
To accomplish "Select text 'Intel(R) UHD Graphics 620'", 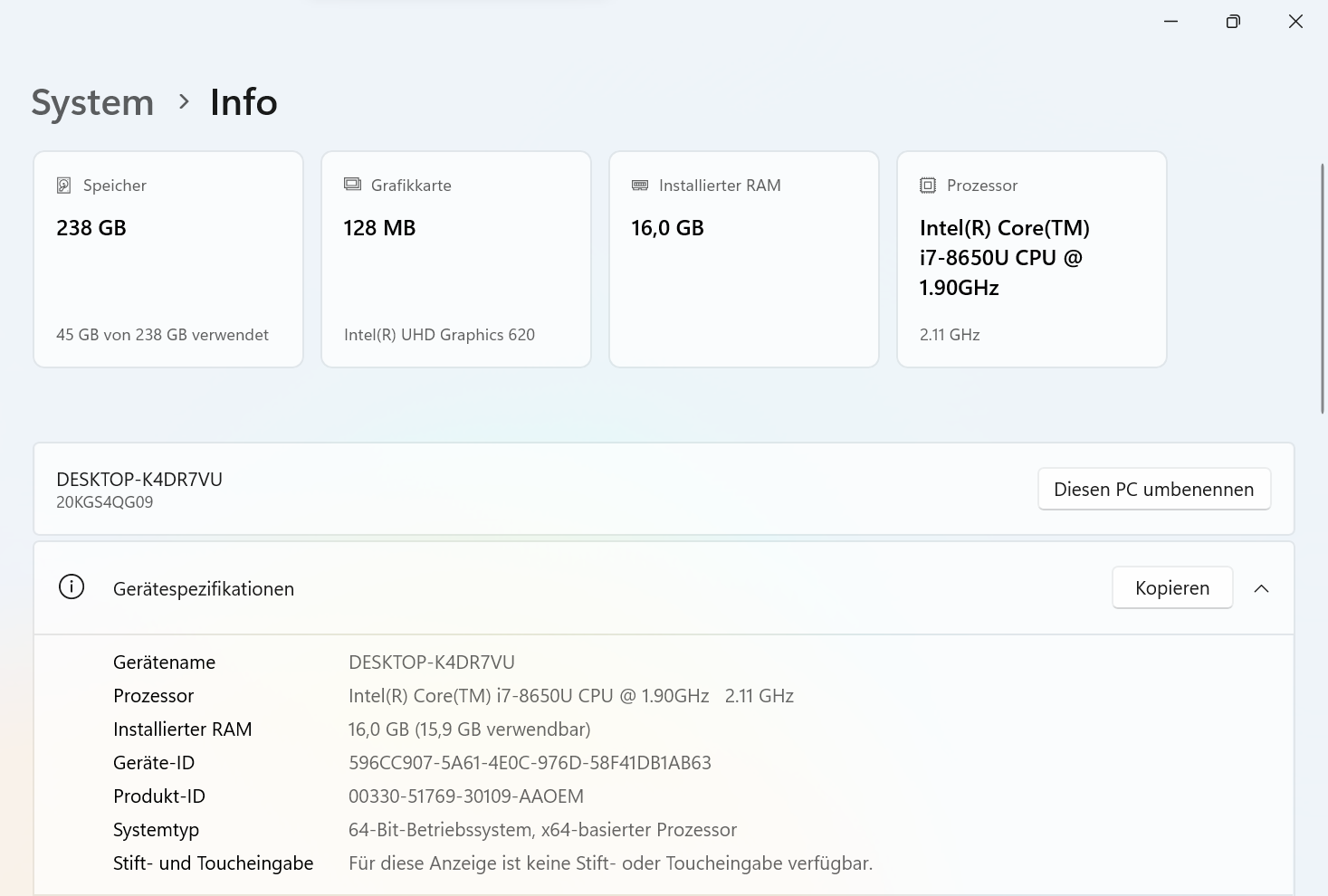I will point(439,335).
